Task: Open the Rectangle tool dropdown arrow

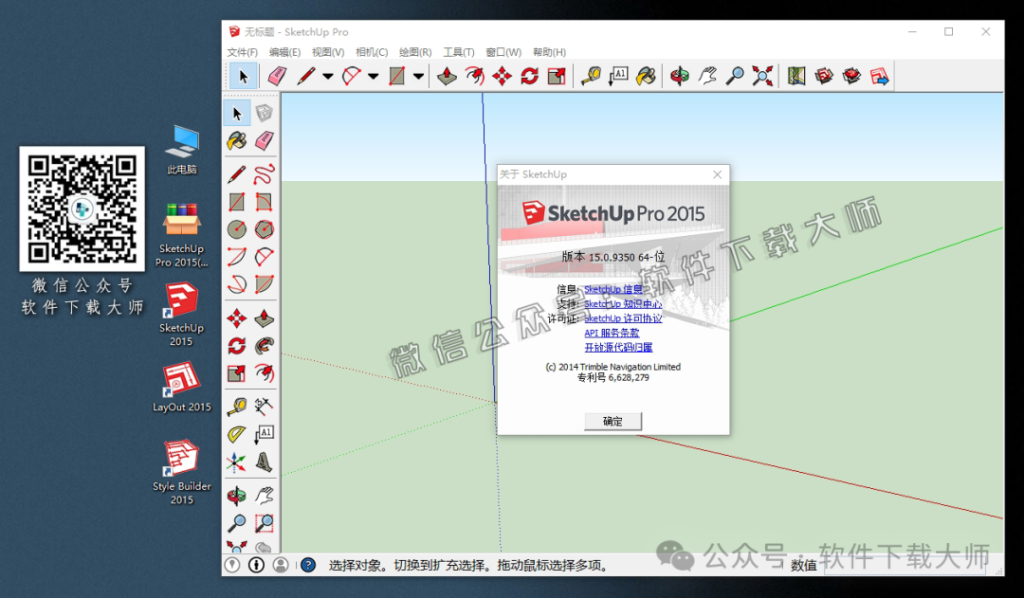Action: [x=417, y=75]
